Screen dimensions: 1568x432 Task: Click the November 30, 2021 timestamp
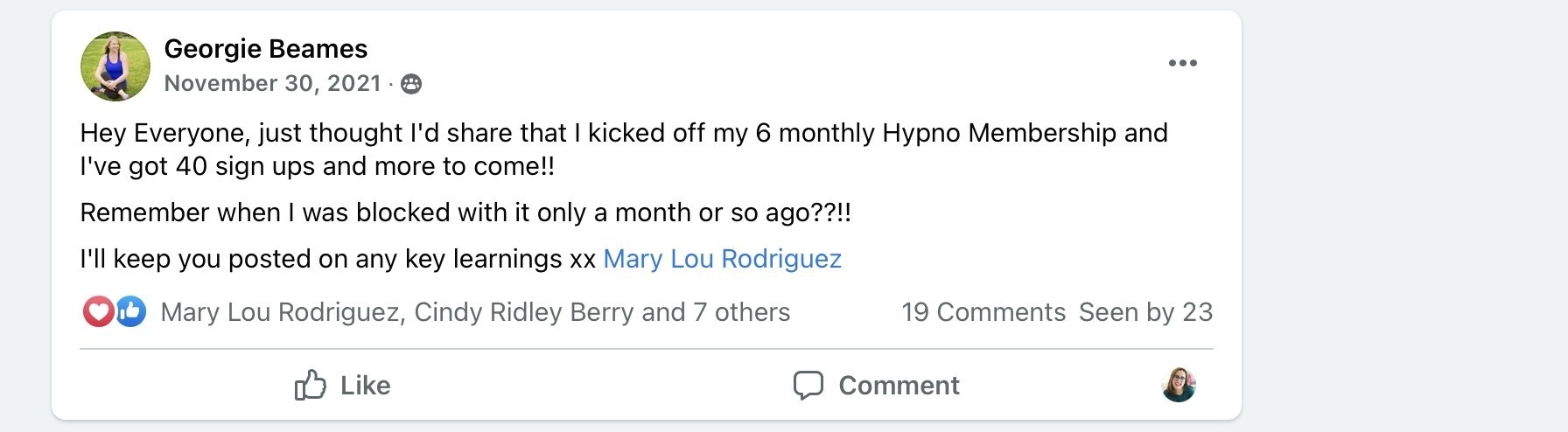point(272,83)
